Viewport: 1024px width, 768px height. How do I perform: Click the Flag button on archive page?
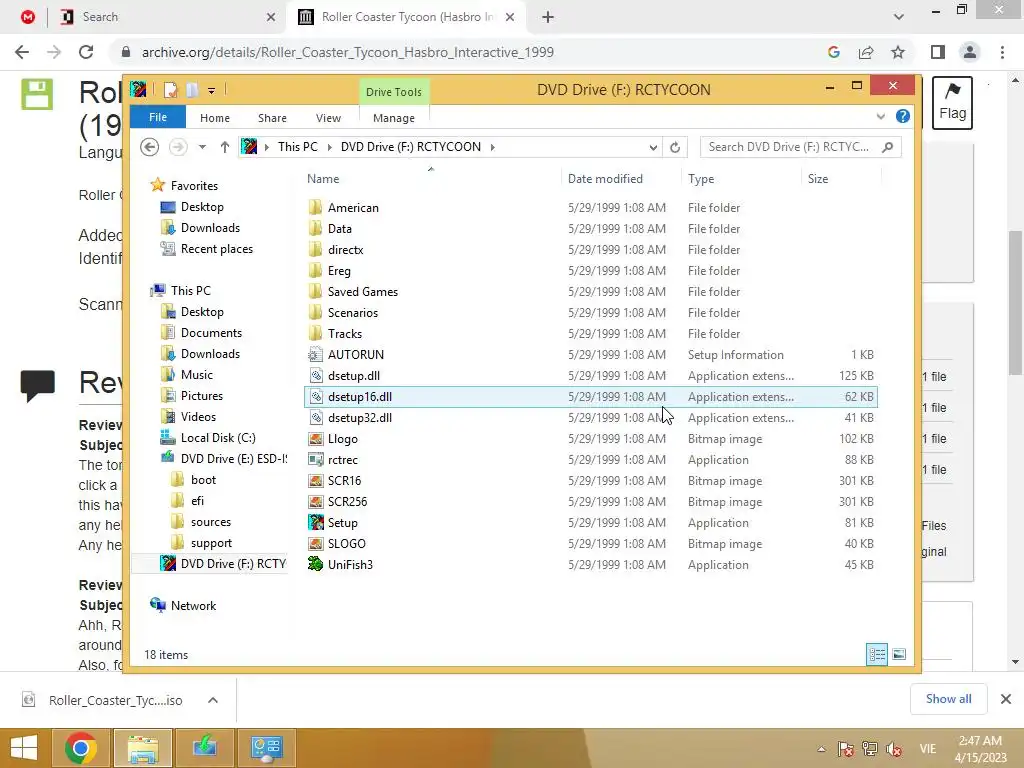[952, 103]
